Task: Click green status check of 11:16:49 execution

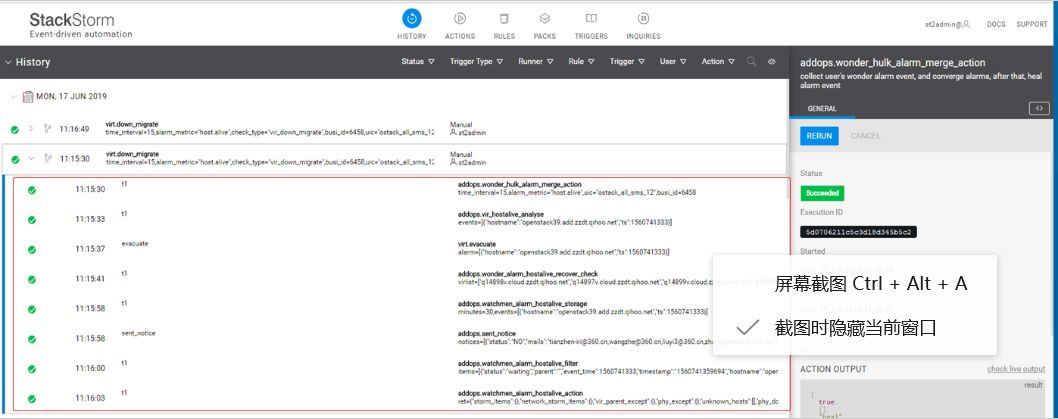Action: 15,129
